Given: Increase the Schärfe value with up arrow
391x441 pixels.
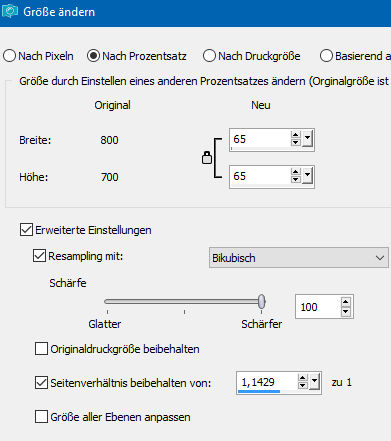Looking at the screenshot, I should coord(346,302).
